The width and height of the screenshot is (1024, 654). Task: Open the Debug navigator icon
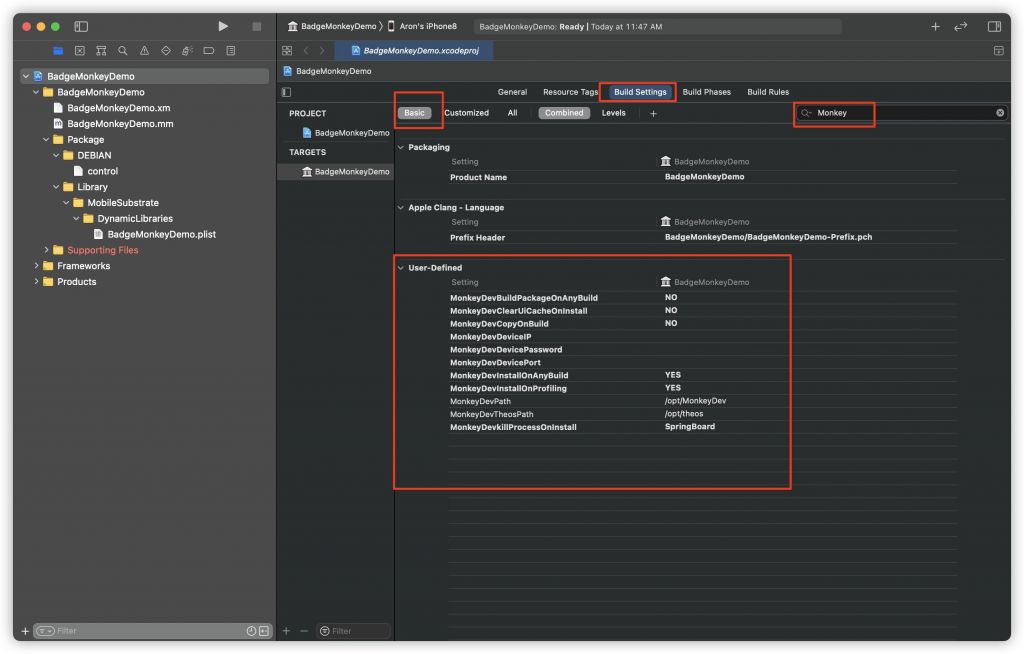point(187,50)
